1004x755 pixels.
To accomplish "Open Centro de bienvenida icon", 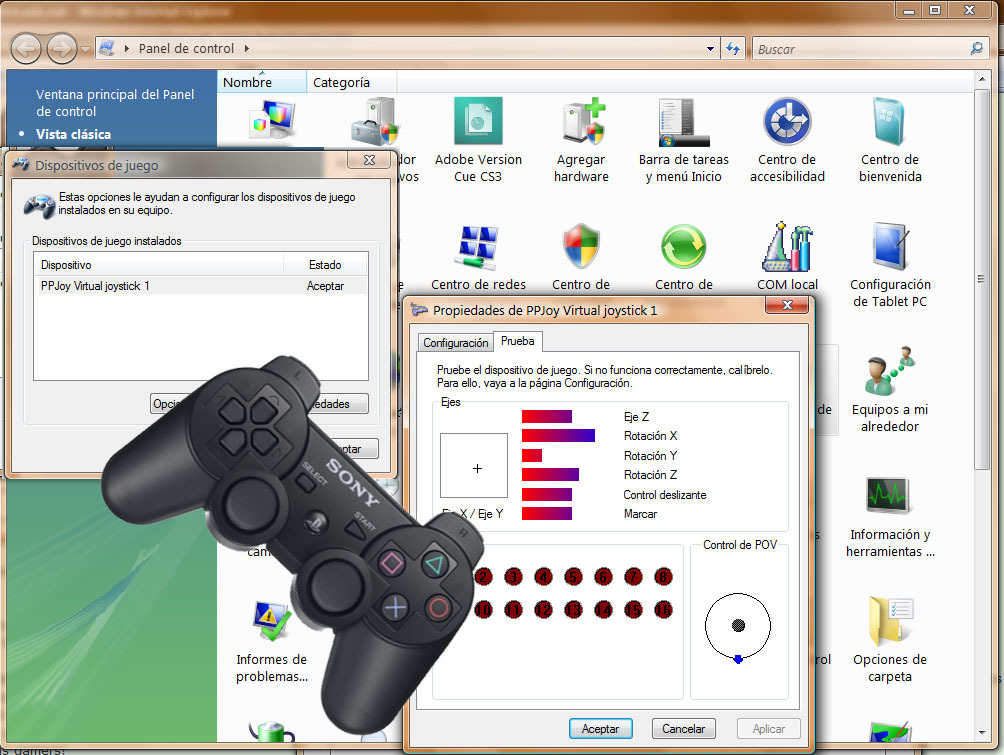I will point(889,124).
